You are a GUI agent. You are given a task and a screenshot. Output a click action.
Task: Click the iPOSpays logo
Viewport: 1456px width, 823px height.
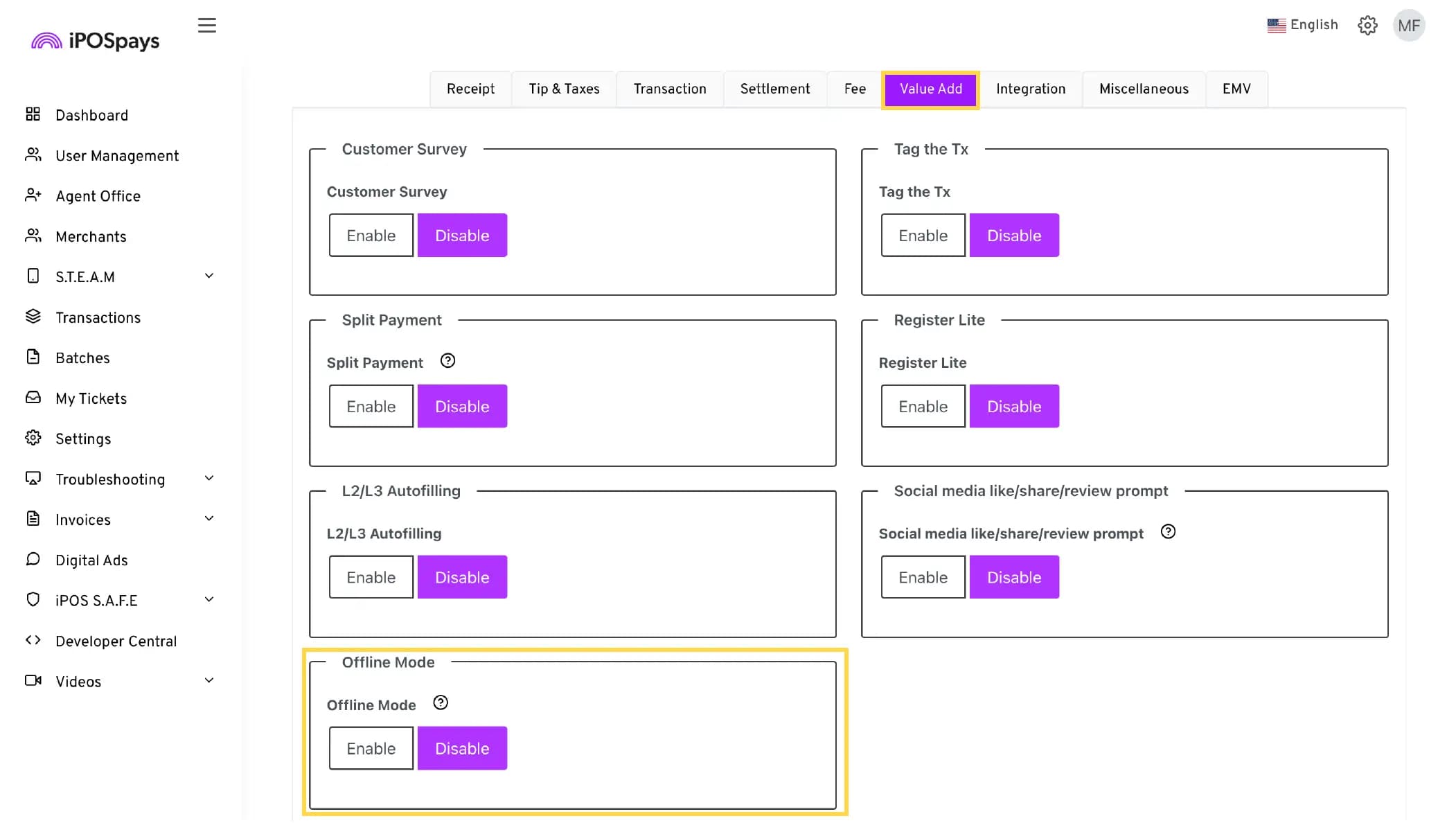click(96, 41)
